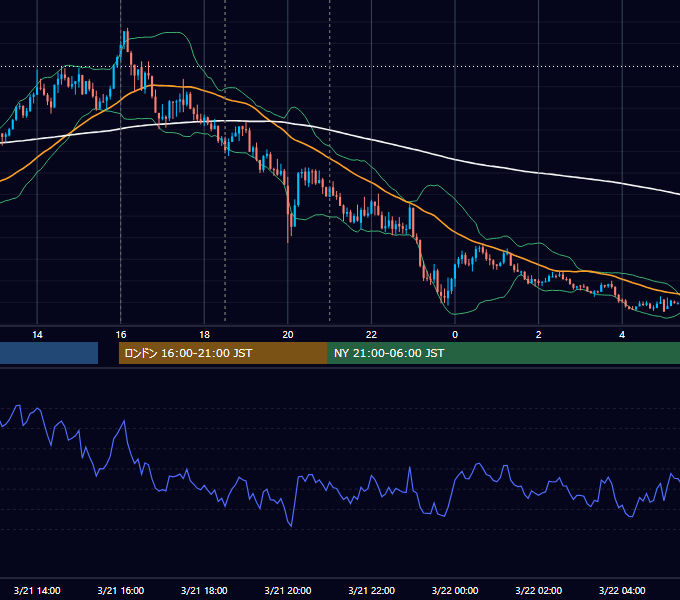Click the 3/21 14:00 date label

(x=37, y=590)
